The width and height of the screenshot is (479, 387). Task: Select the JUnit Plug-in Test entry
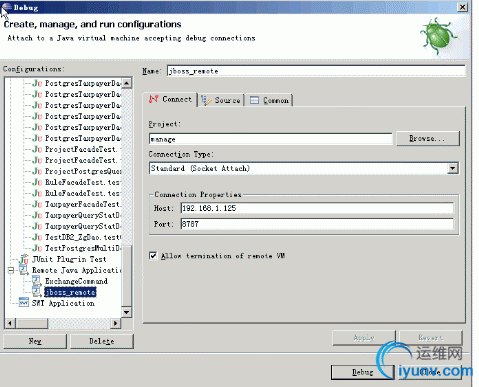tap(69, 259)
